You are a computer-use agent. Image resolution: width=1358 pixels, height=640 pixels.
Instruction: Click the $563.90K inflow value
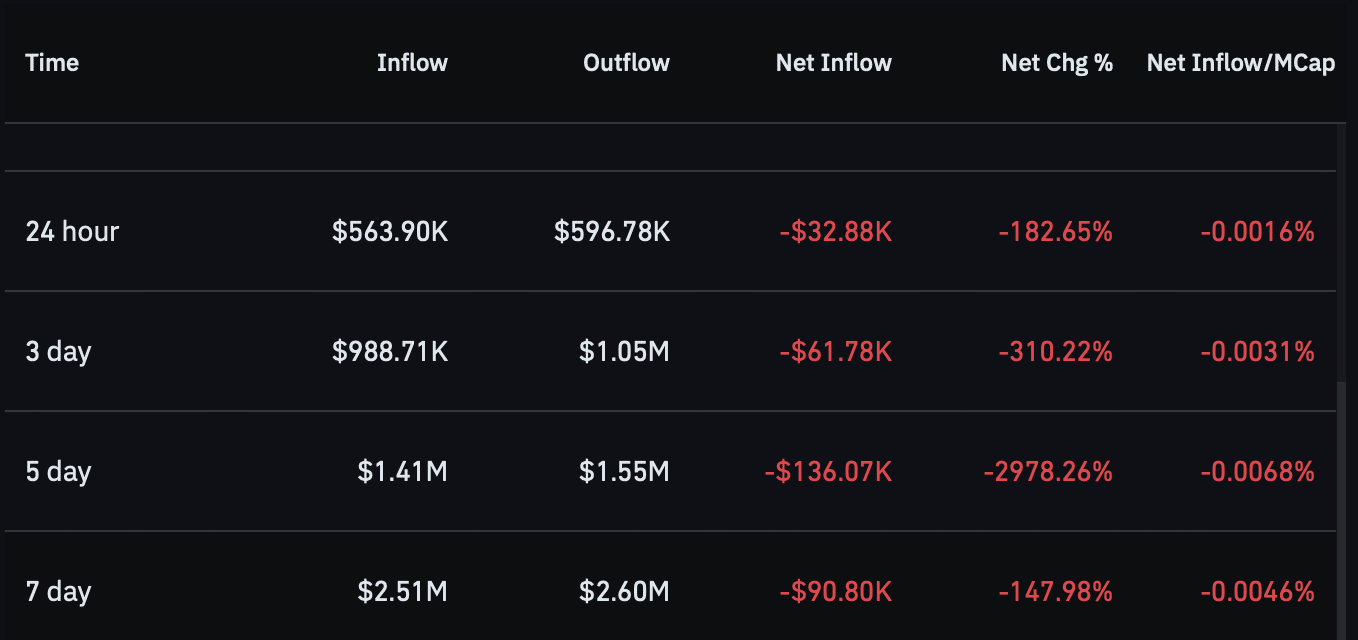391,232
